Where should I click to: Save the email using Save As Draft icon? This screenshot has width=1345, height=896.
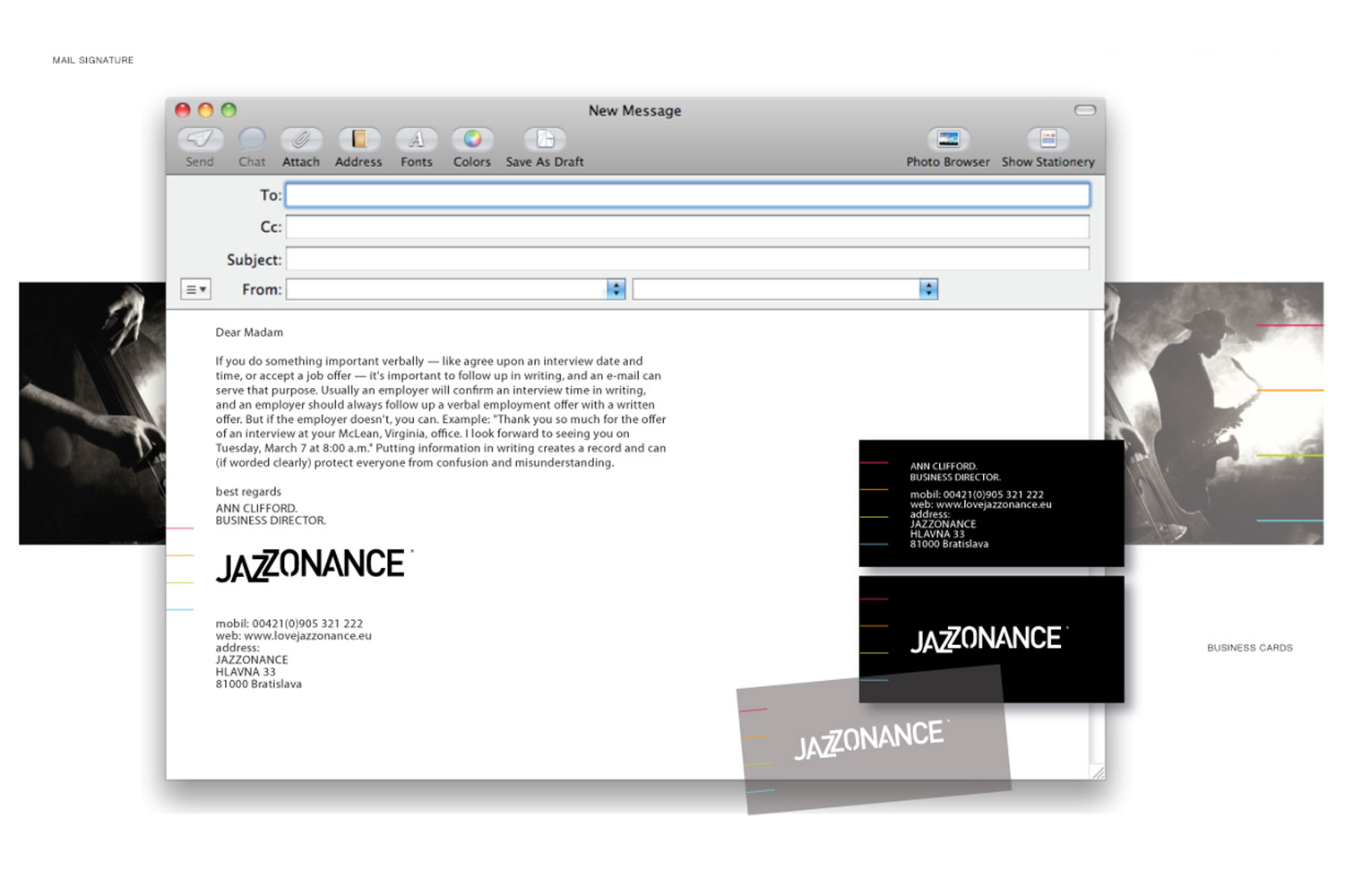tap(544, 141)
